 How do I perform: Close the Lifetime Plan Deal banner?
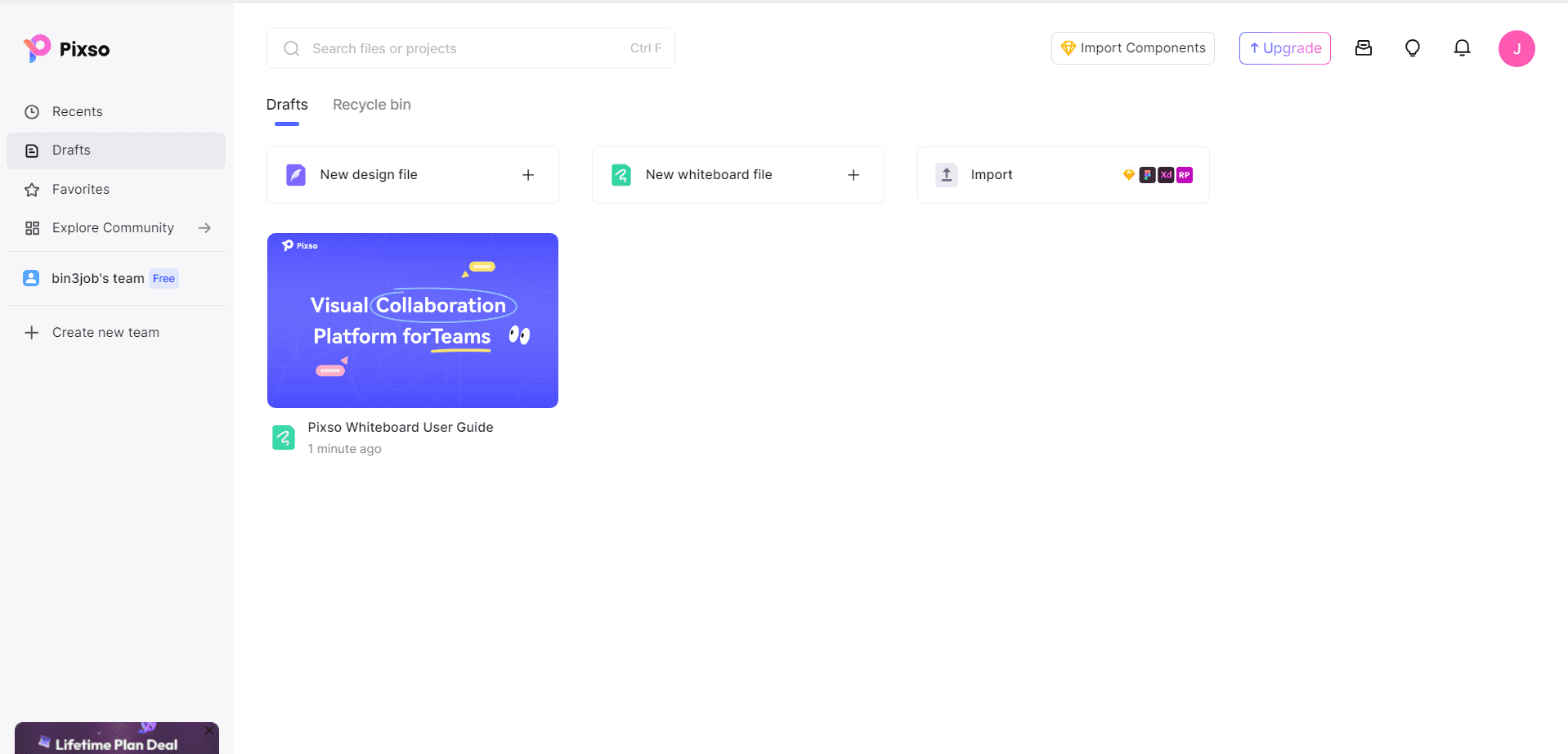(209, 730)
